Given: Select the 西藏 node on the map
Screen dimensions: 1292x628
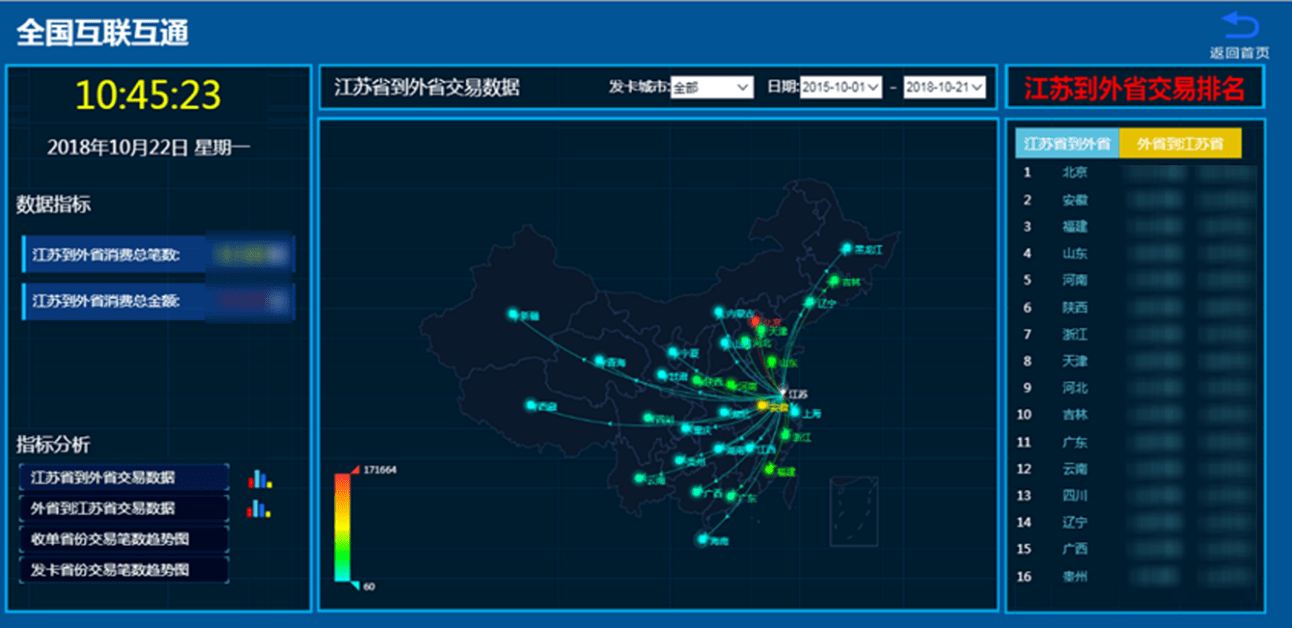Looking at the screenshot, I should pyautogui.click(x=531, y=405).
